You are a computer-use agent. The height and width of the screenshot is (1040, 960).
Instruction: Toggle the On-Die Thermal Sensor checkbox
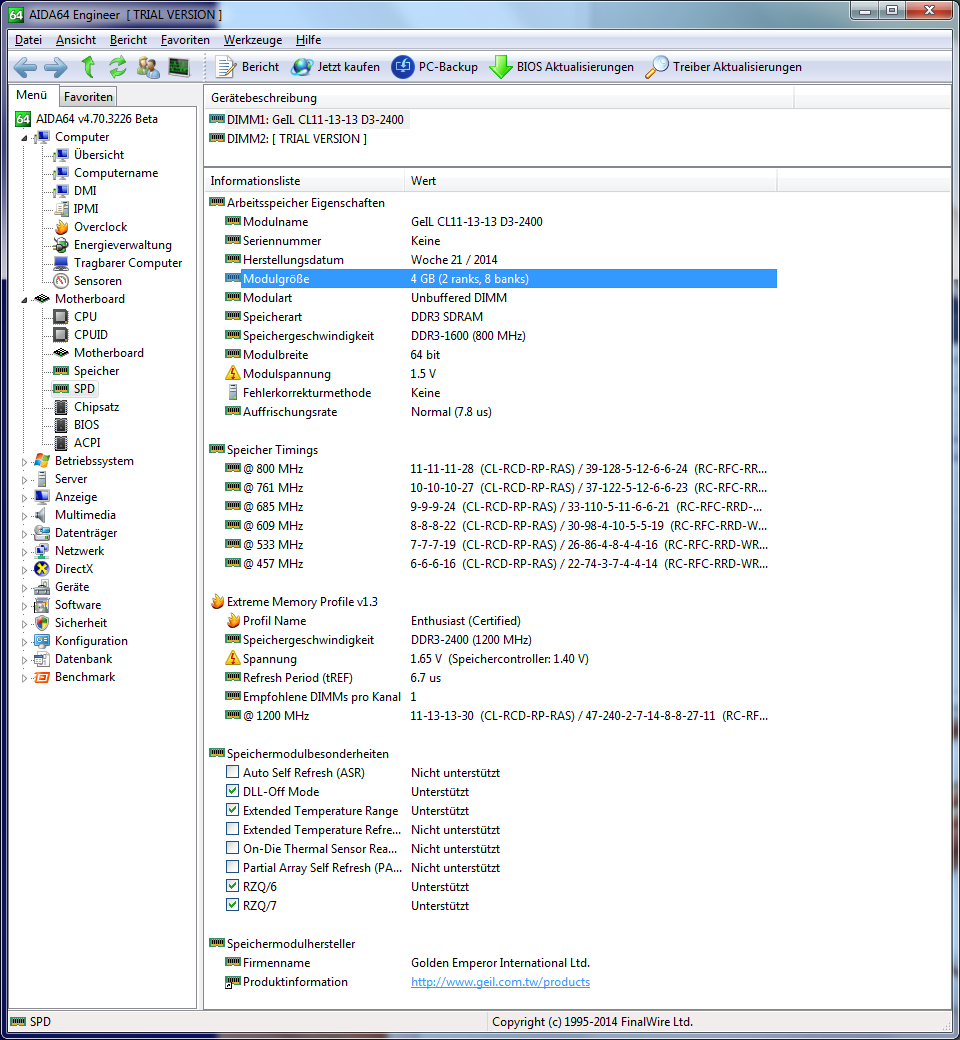click(232, 847)
